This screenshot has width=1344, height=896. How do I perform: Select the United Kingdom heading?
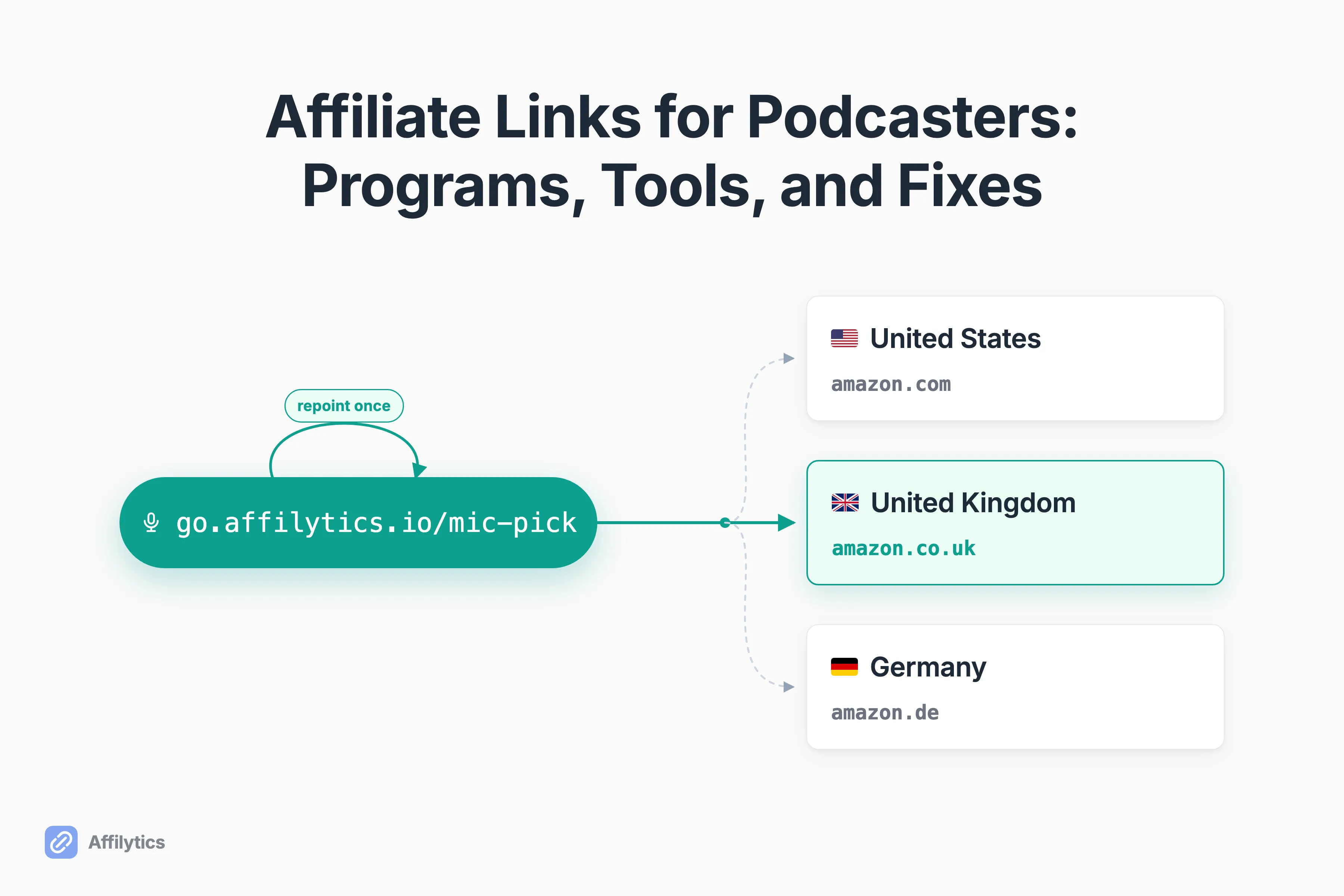point(973,503)
